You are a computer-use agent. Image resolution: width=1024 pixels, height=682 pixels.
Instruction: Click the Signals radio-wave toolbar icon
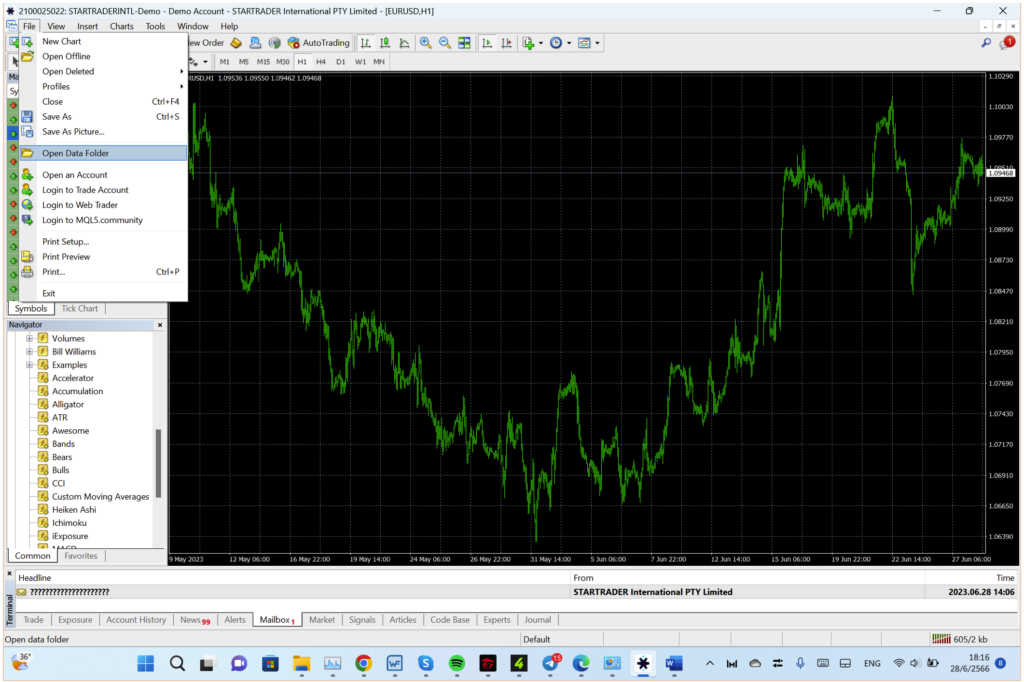[275, 43]
